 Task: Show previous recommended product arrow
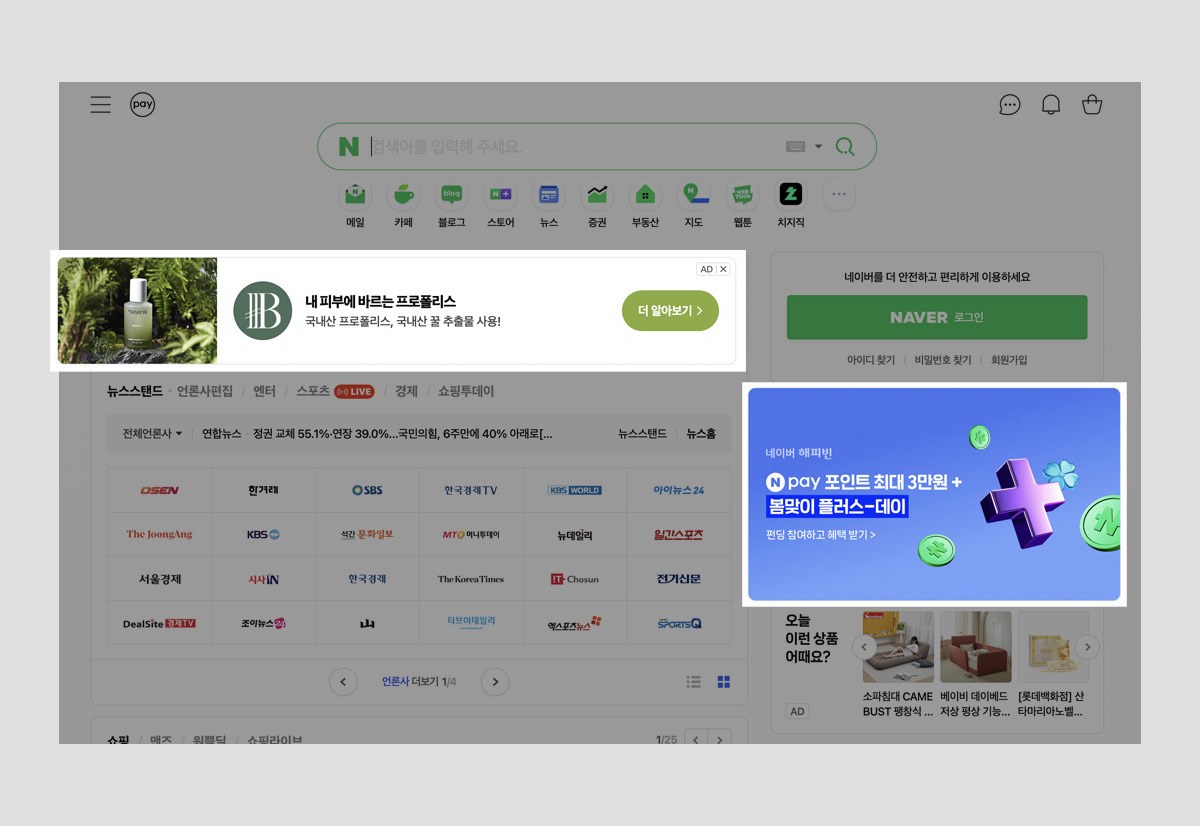[864, 647]
